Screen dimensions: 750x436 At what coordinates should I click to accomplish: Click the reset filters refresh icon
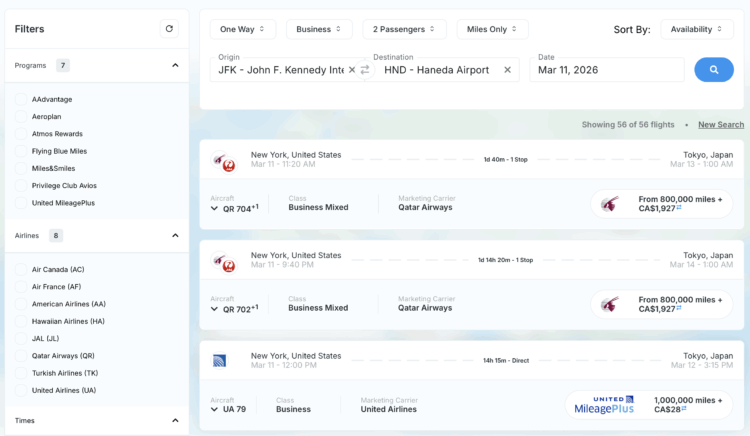click(x=169, y=29)
